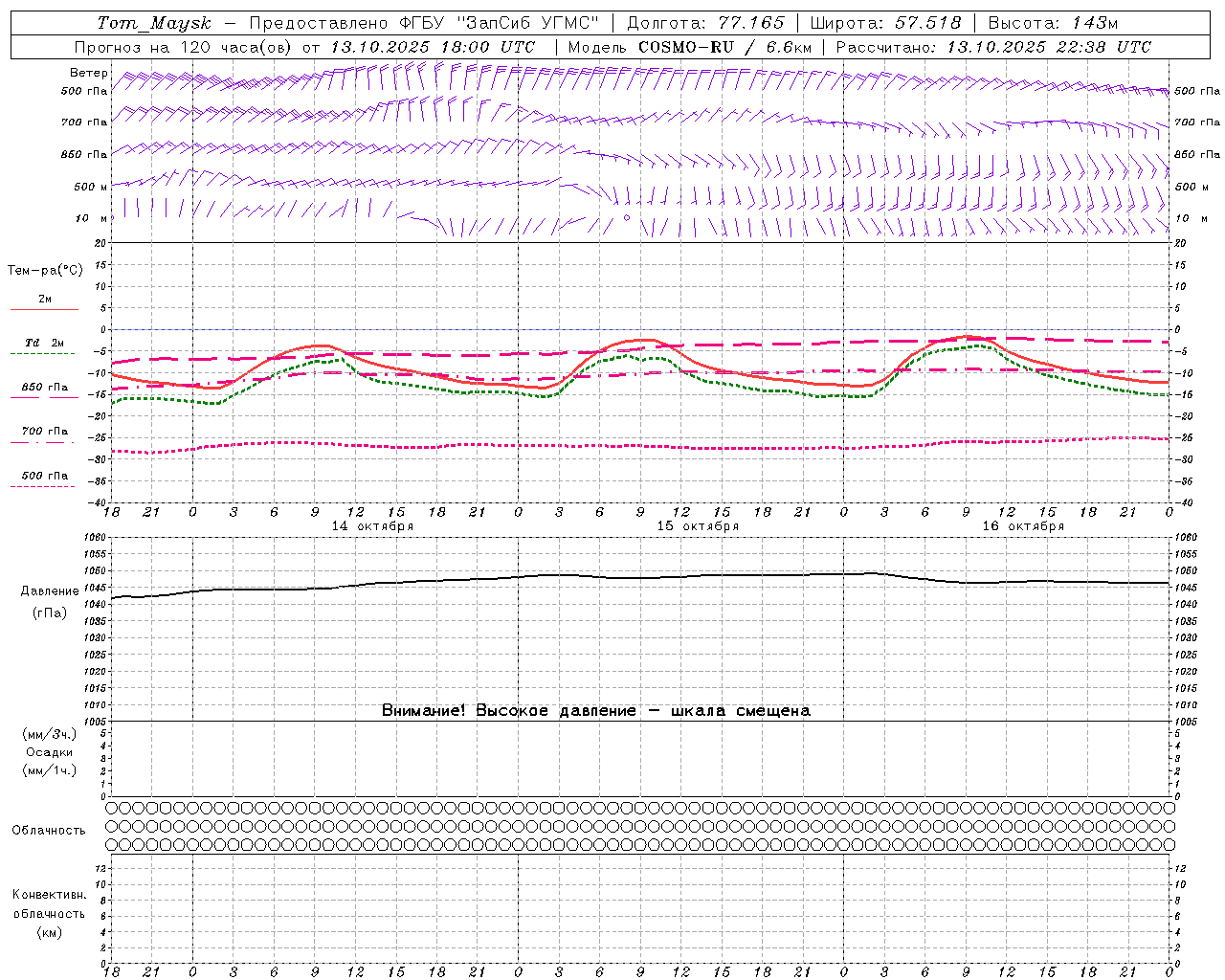Screen dimensions: 1225x980
Task: Click the (мм/1ч.) precipitation unit label
Action: [50, 770]
